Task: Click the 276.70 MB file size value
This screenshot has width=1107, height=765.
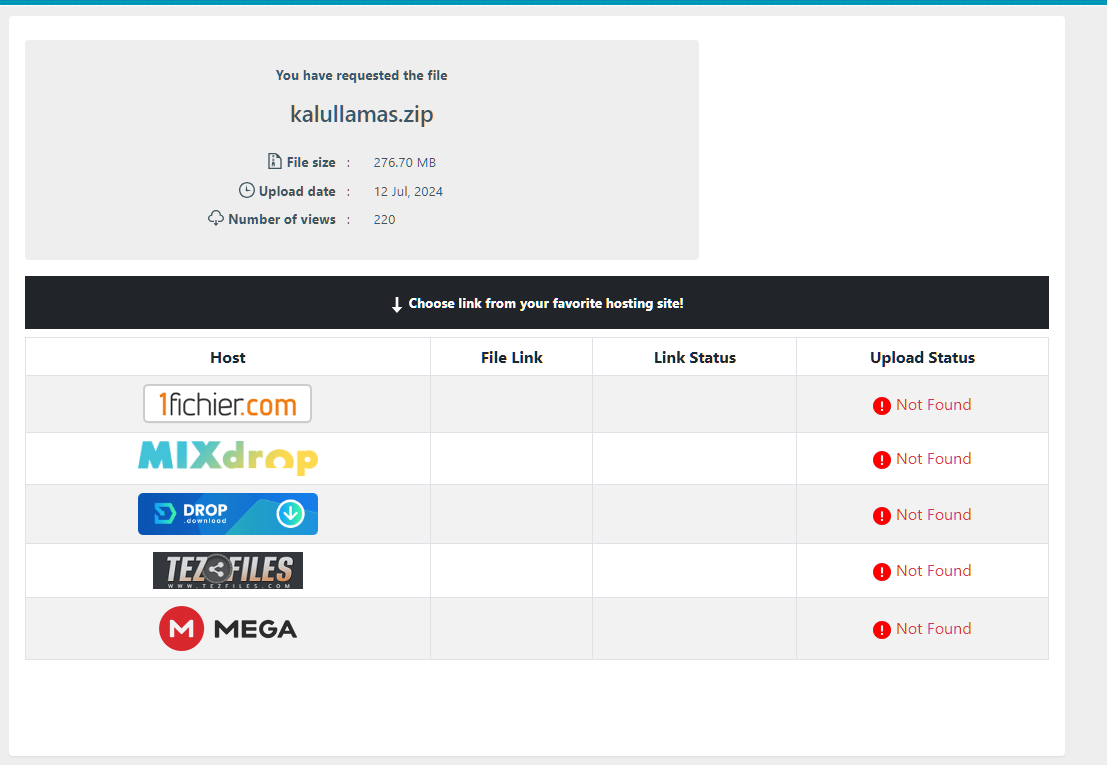Action: (x=405, y=162)
